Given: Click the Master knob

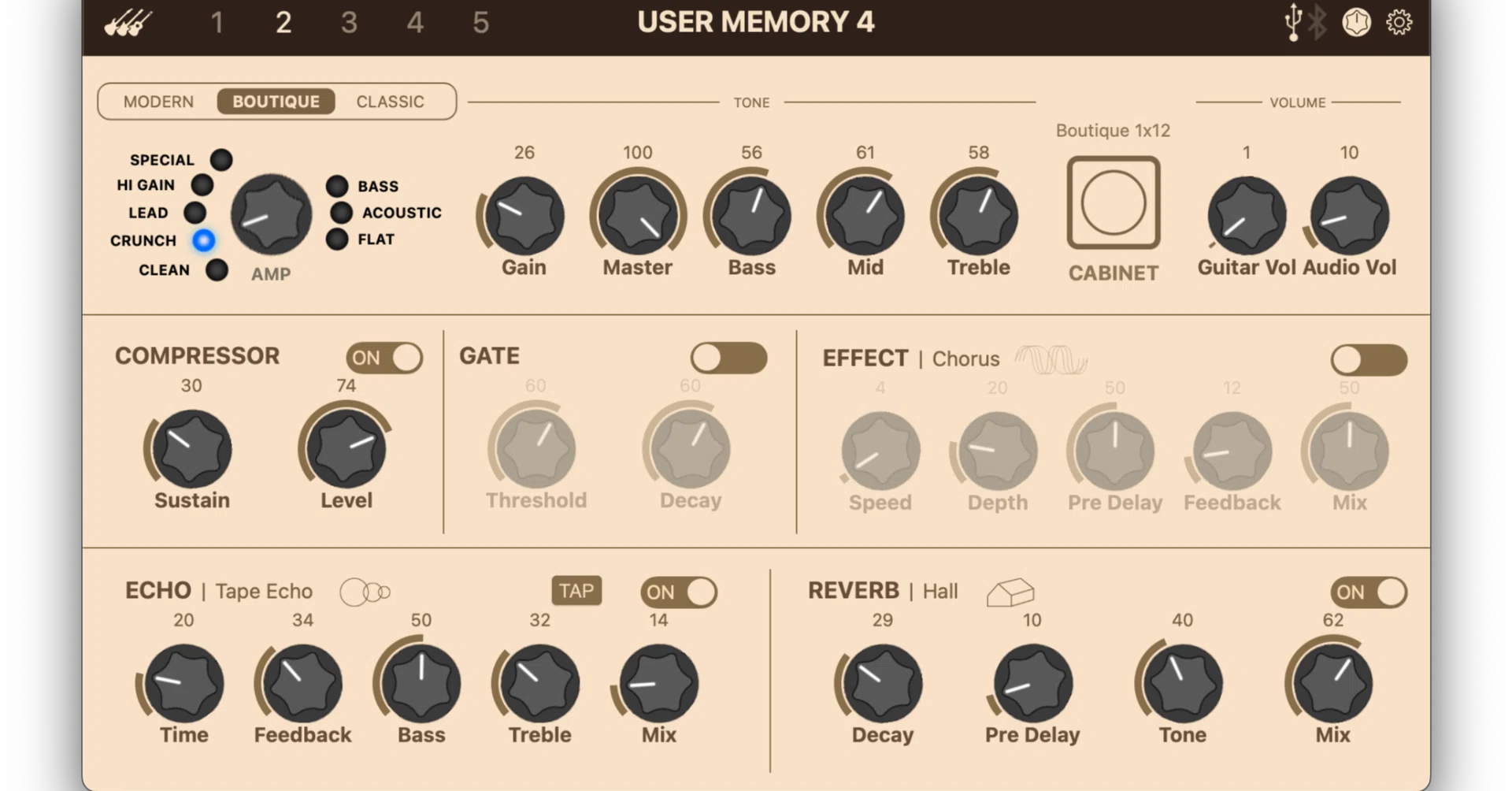Looking at the screenshot, I should [638, 215].
